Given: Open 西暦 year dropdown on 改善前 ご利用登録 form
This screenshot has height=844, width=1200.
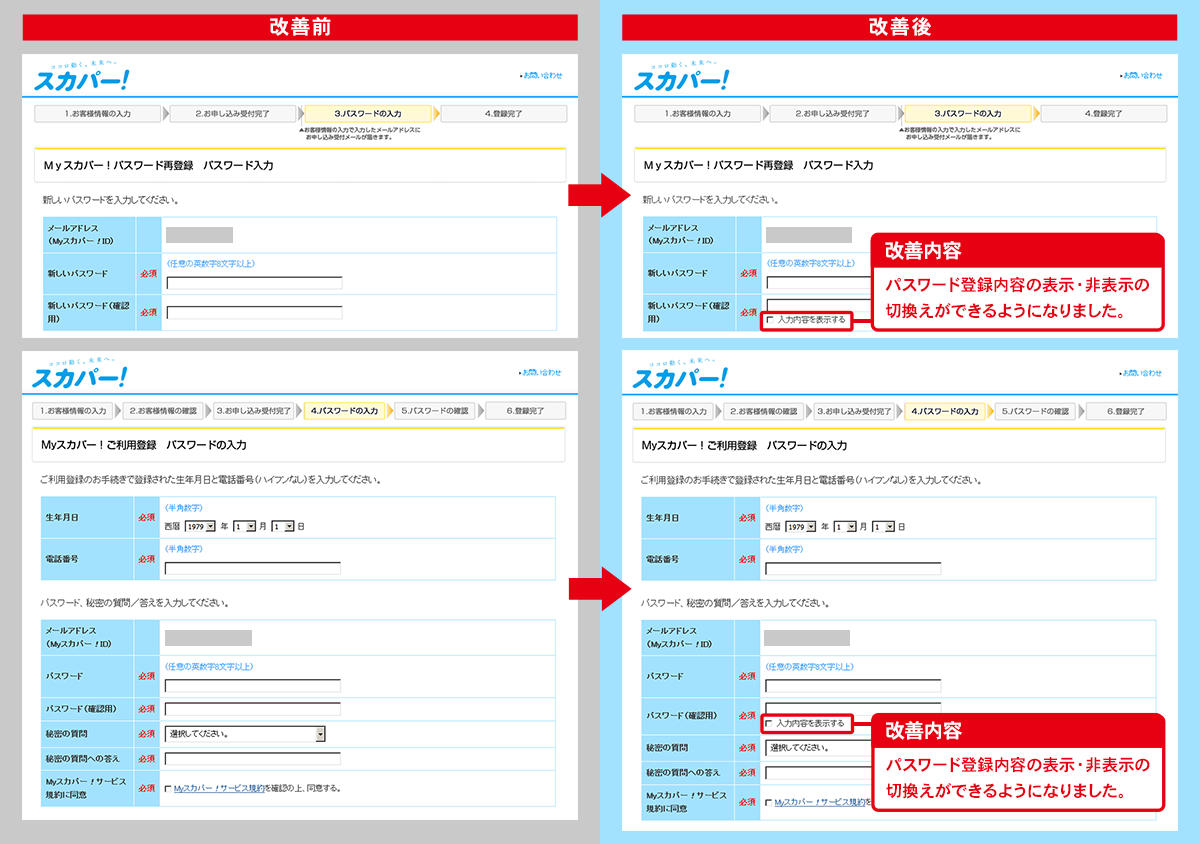Looking at the screenshot, I should click(x=201, y=526).
